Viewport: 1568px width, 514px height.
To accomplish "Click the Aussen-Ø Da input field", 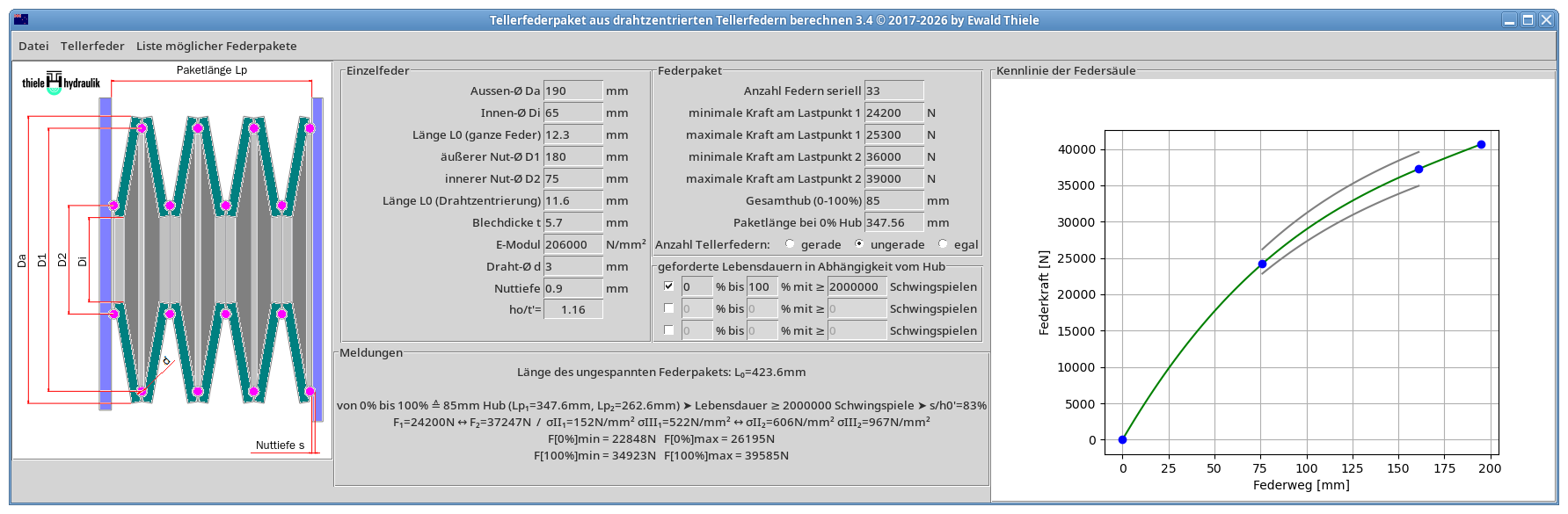I will 573,90.
